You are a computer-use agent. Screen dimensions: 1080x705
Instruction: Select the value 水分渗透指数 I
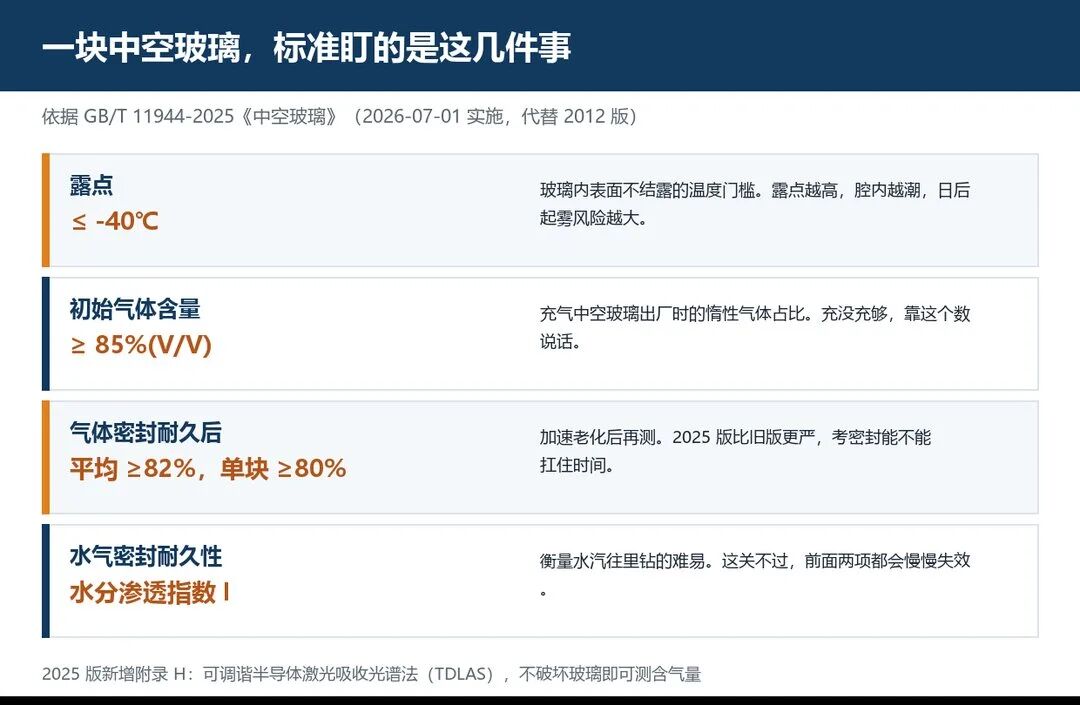149,592
